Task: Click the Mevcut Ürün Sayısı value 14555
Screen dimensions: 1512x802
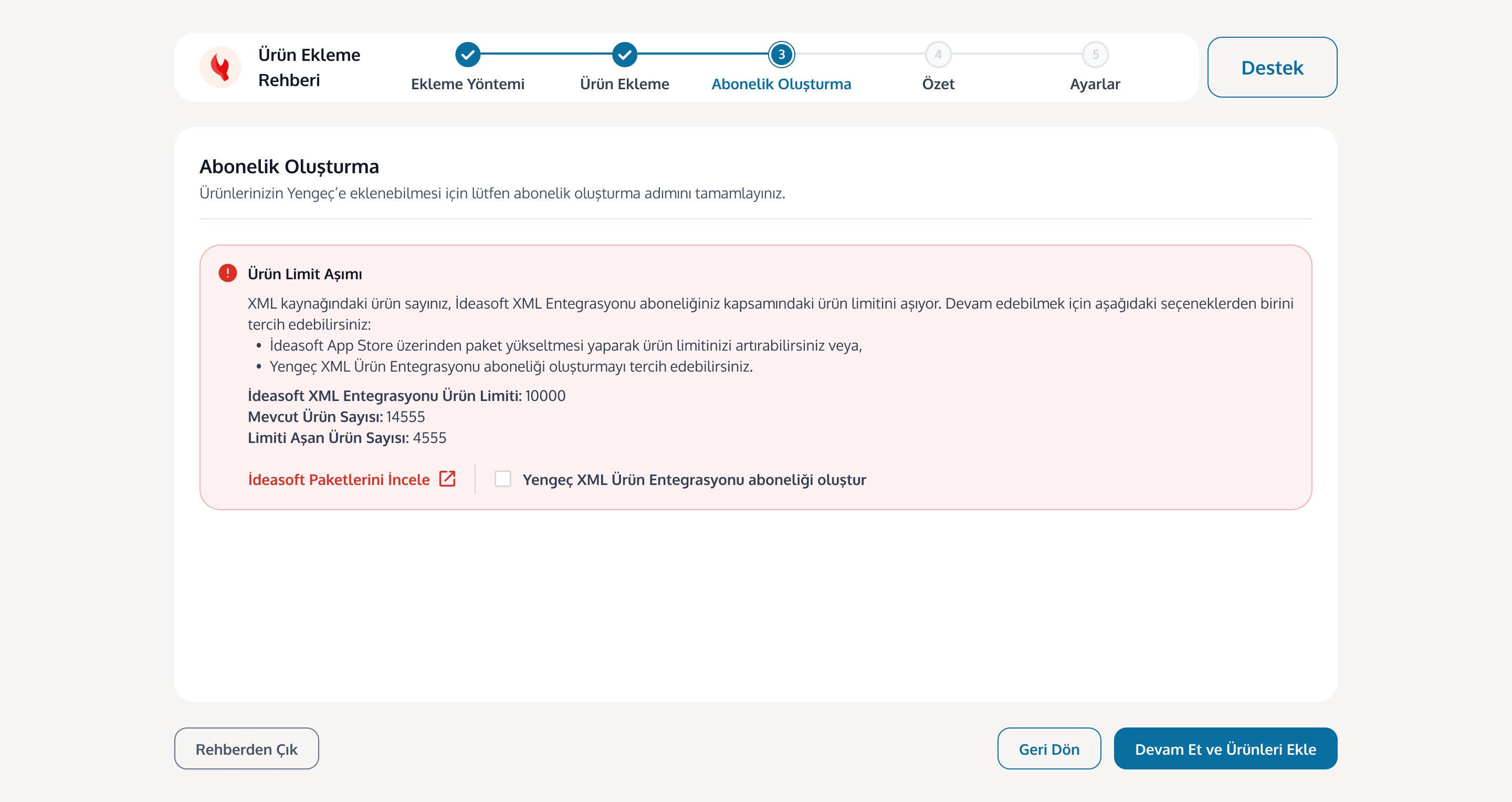Action: [x=406, y=417]
